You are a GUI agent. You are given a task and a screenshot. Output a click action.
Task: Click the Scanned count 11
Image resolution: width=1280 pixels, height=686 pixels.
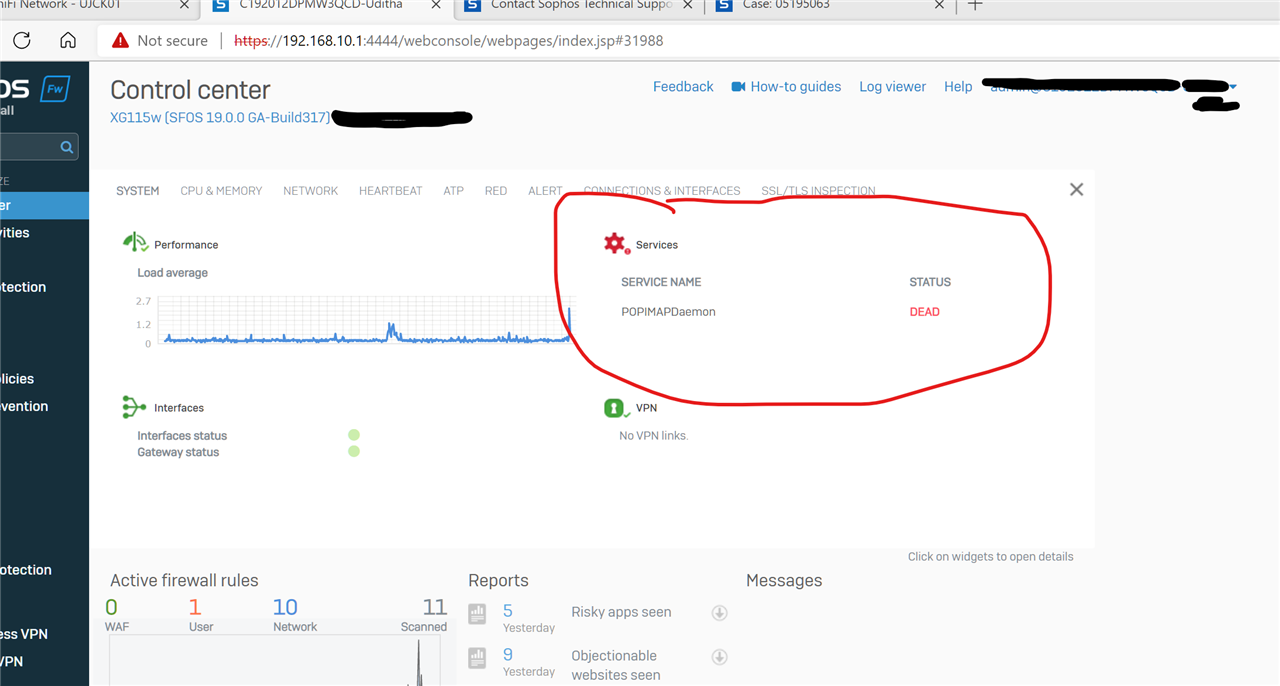[x=435, y=607]
